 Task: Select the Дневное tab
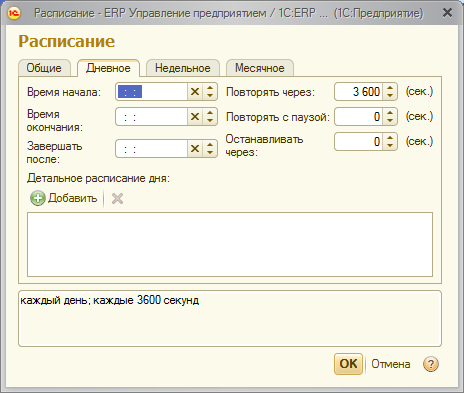pyautogui.click(x=108, y=68)
